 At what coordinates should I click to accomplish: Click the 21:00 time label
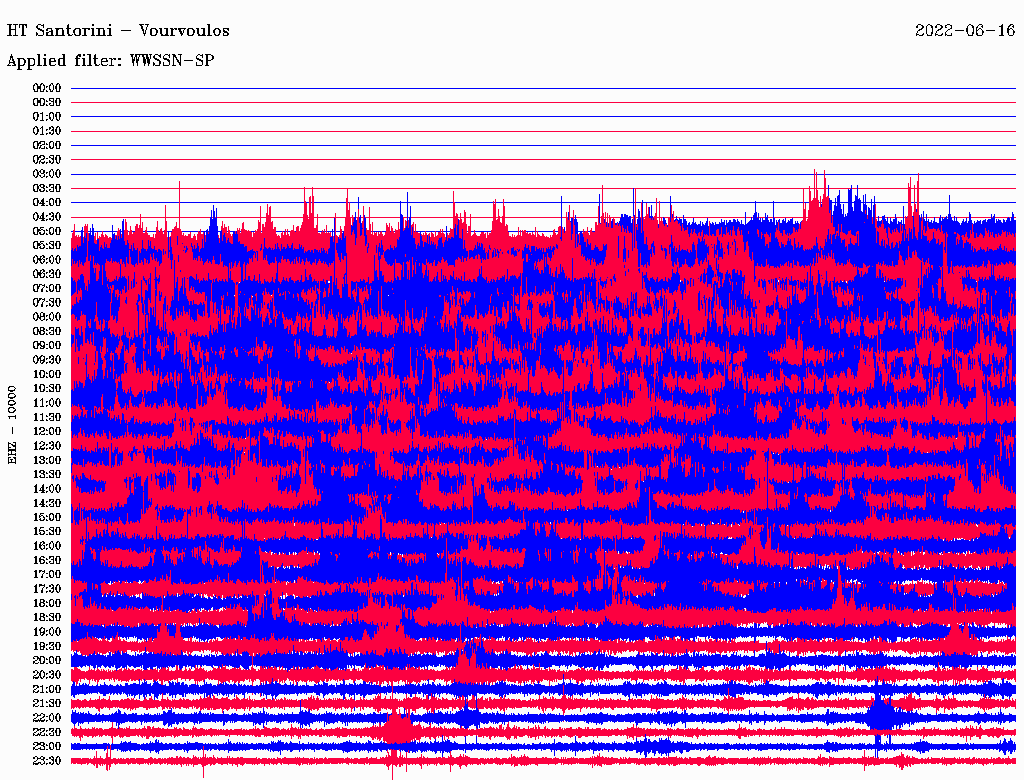coord(47,689)
